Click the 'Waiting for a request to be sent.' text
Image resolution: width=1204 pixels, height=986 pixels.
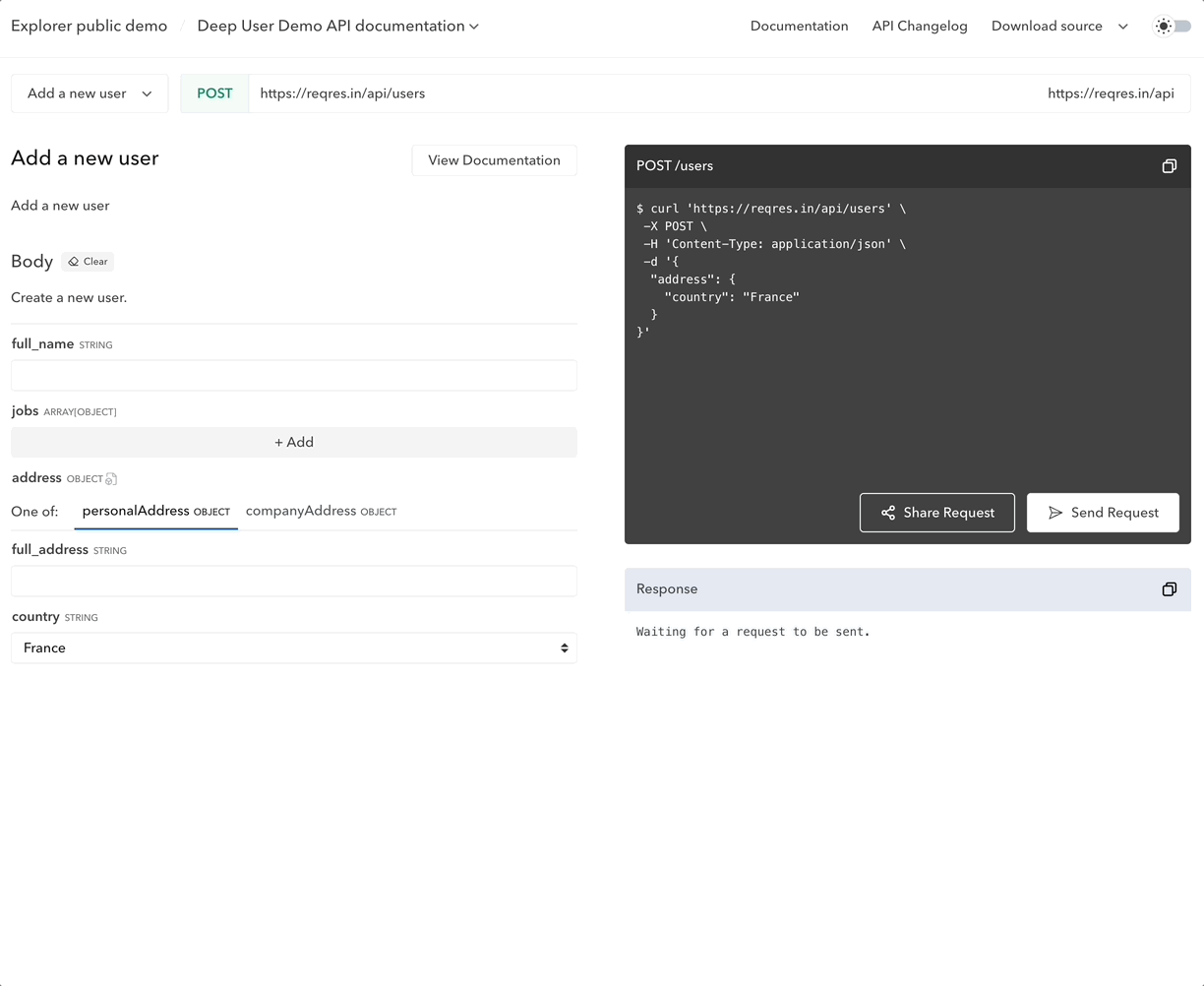[753, 632]
